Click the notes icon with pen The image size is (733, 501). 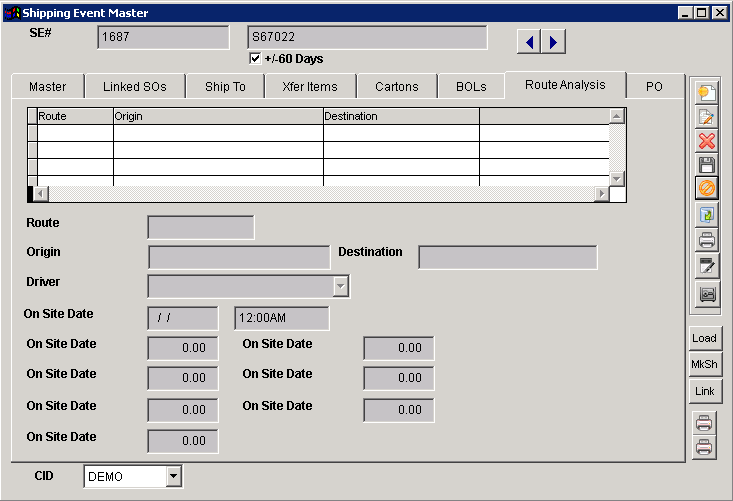tap(707, 266)
